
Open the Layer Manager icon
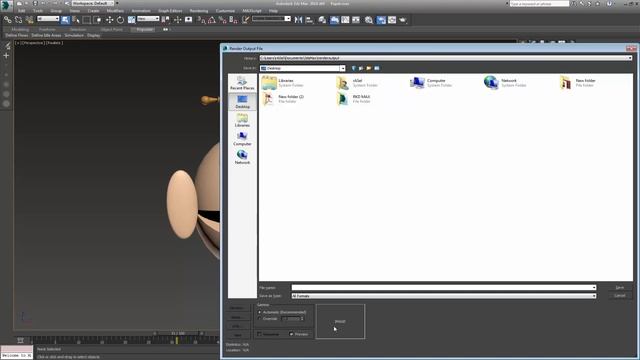[322, 20]
